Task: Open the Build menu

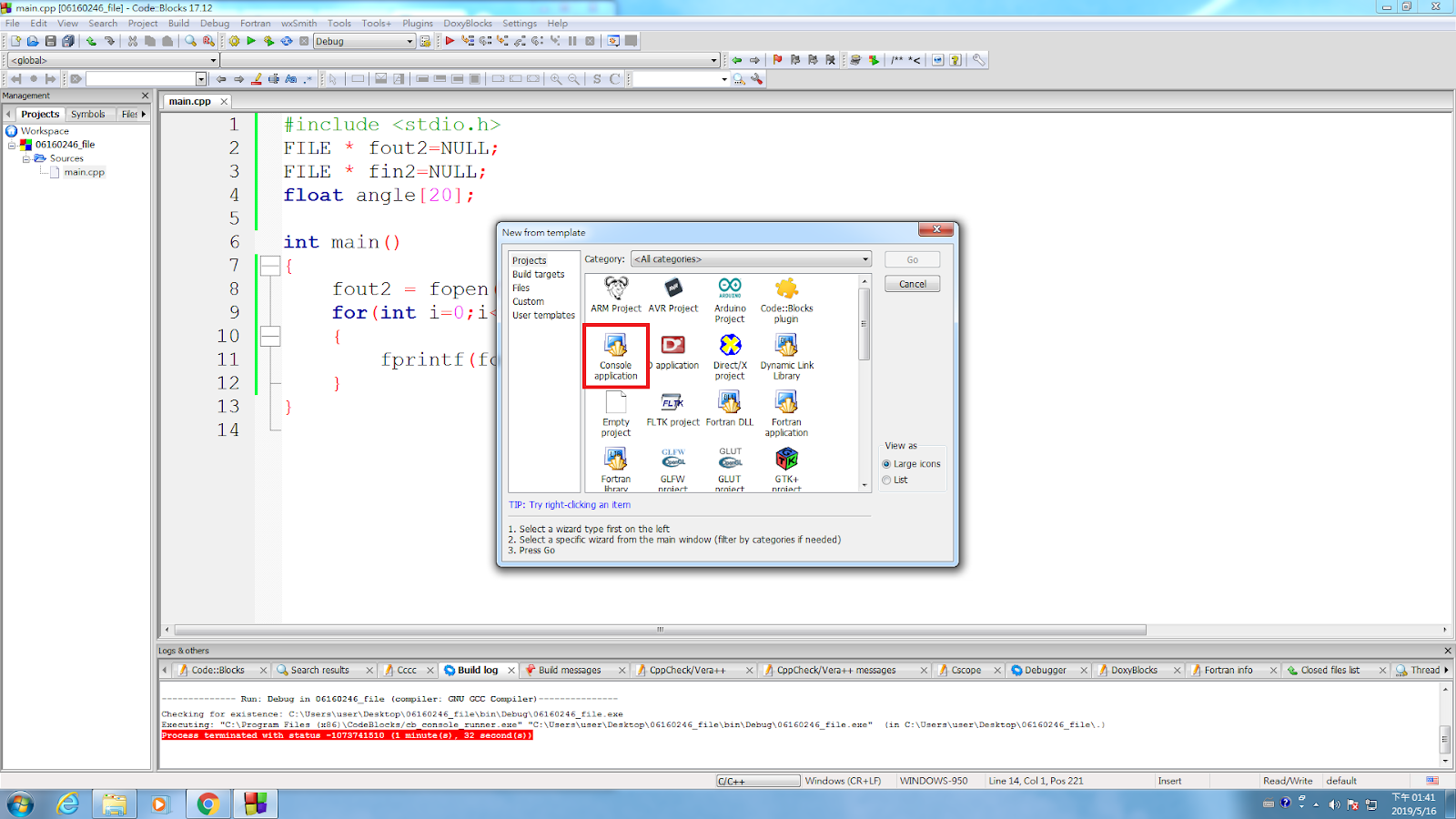Action: pyautogui.click(x=179, y=24)
